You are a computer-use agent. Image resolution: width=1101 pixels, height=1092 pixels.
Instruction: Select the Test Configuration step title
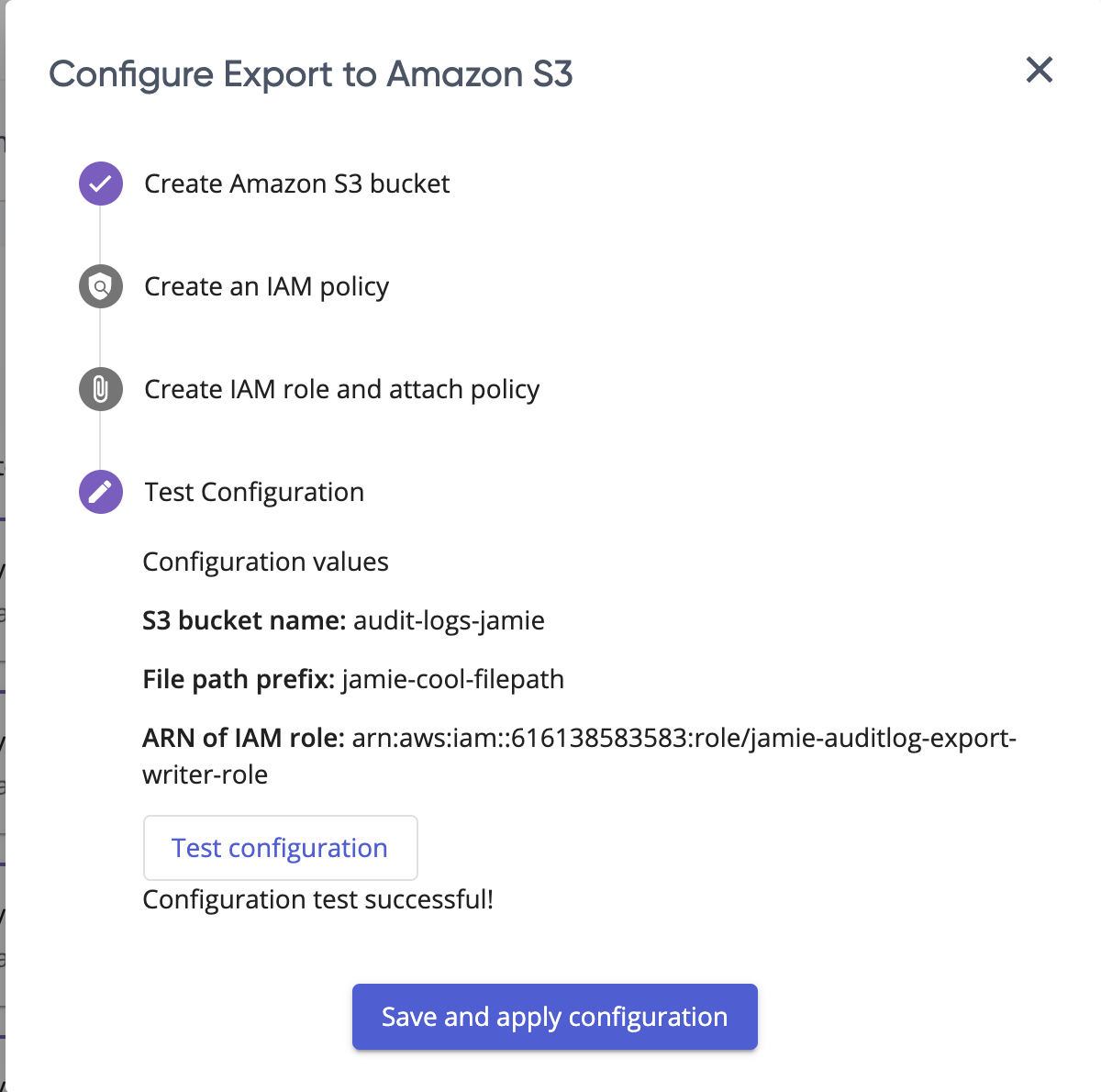(x=254, y=492)
